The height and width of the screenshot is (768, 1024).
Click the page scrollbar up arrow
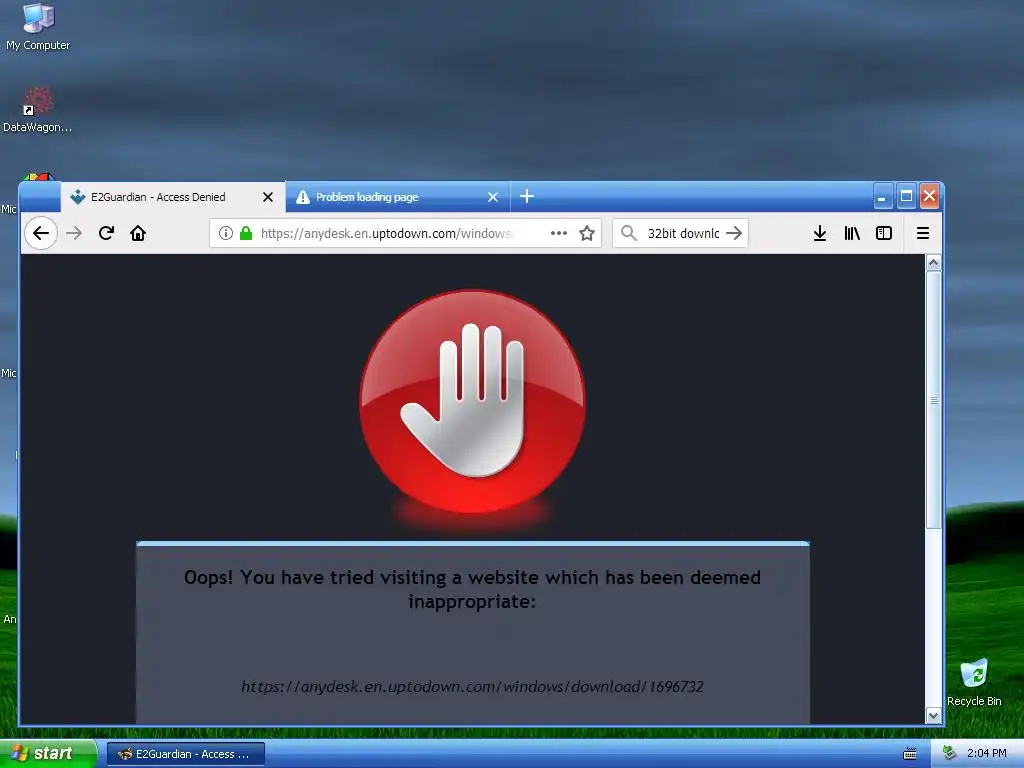933,263
